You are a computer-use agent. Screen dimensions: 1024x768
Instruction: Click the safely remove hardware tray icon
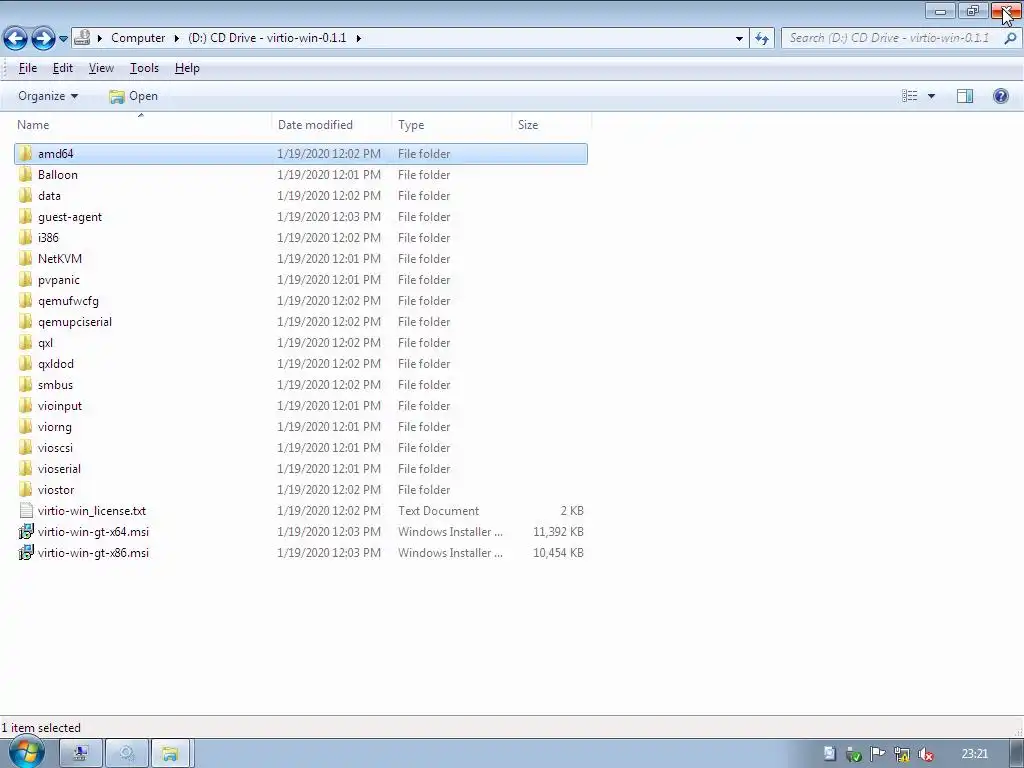[x=854, y=754]
